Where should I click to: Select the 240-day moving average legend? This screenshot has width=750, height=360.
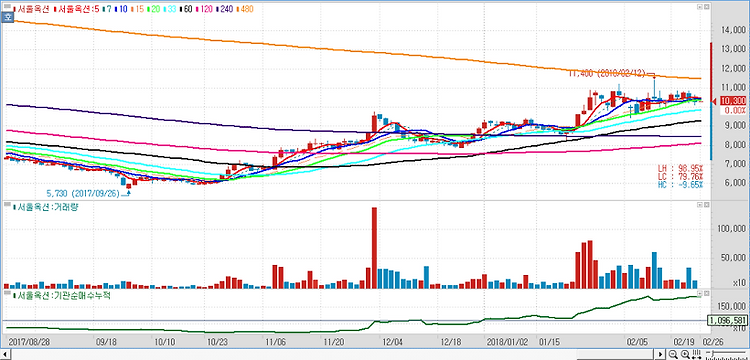point(224,9)
